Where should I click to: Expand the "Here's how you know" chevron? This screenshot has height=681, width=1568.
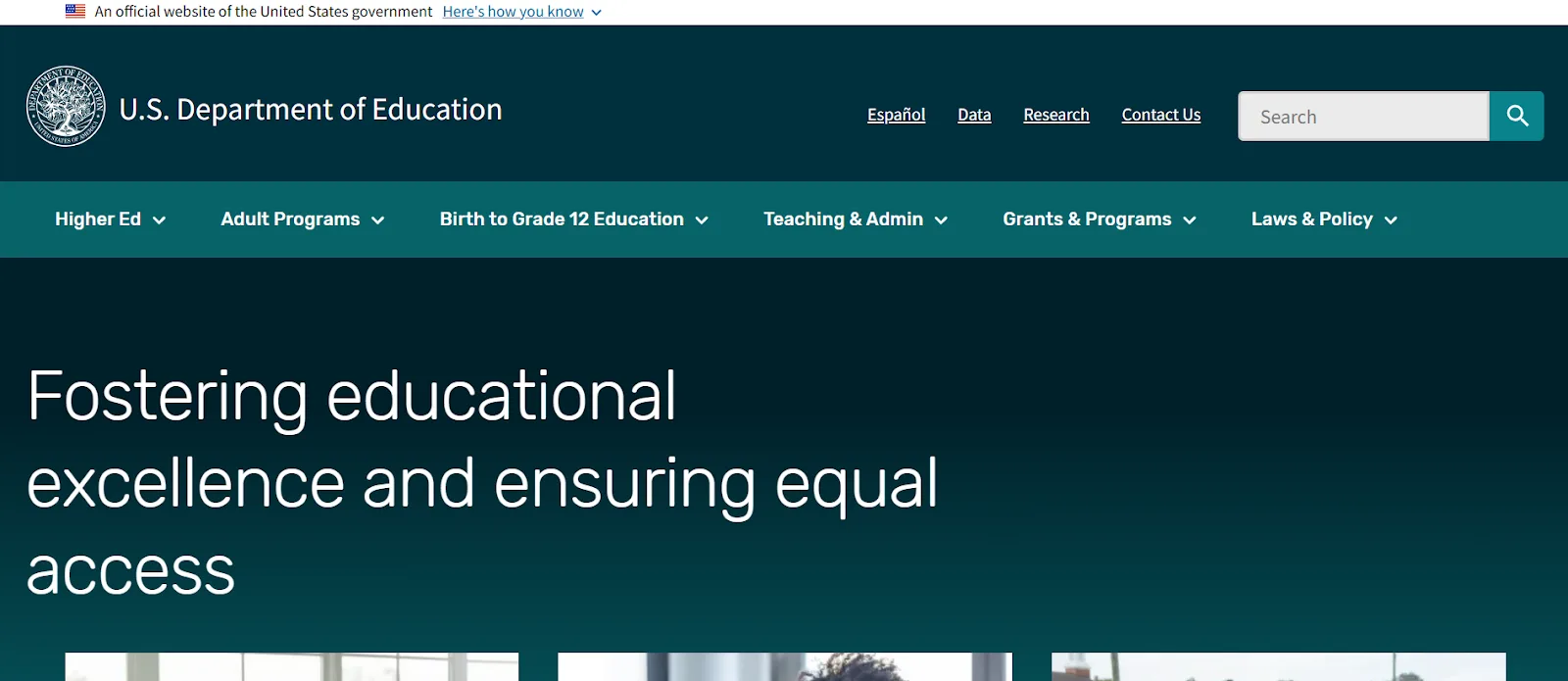click(x=596, y=13)
